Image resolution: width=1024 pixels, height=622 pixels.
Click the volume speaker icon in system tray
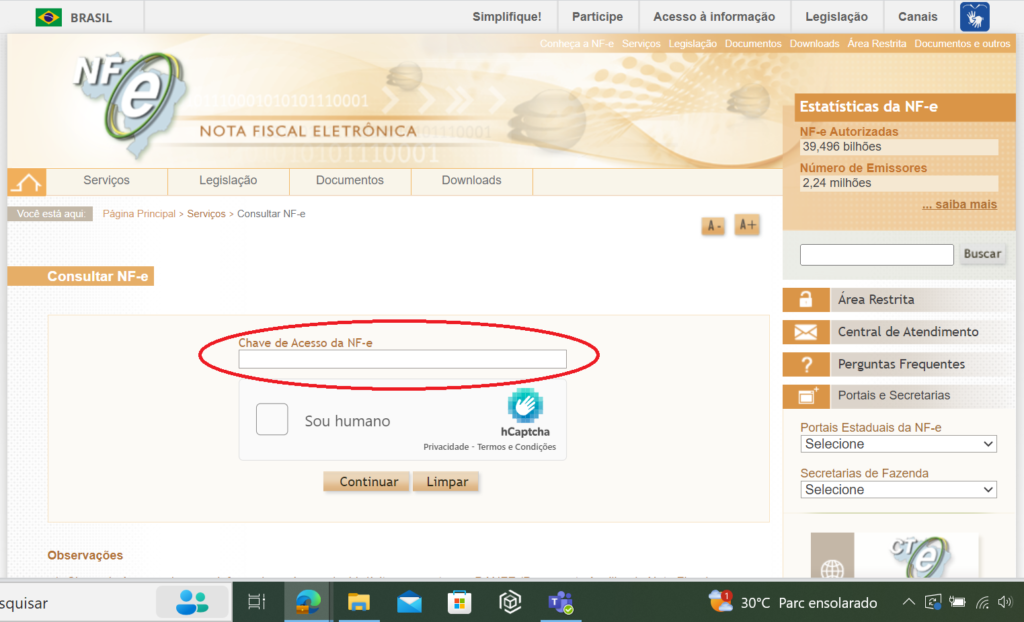[1004, 602]
